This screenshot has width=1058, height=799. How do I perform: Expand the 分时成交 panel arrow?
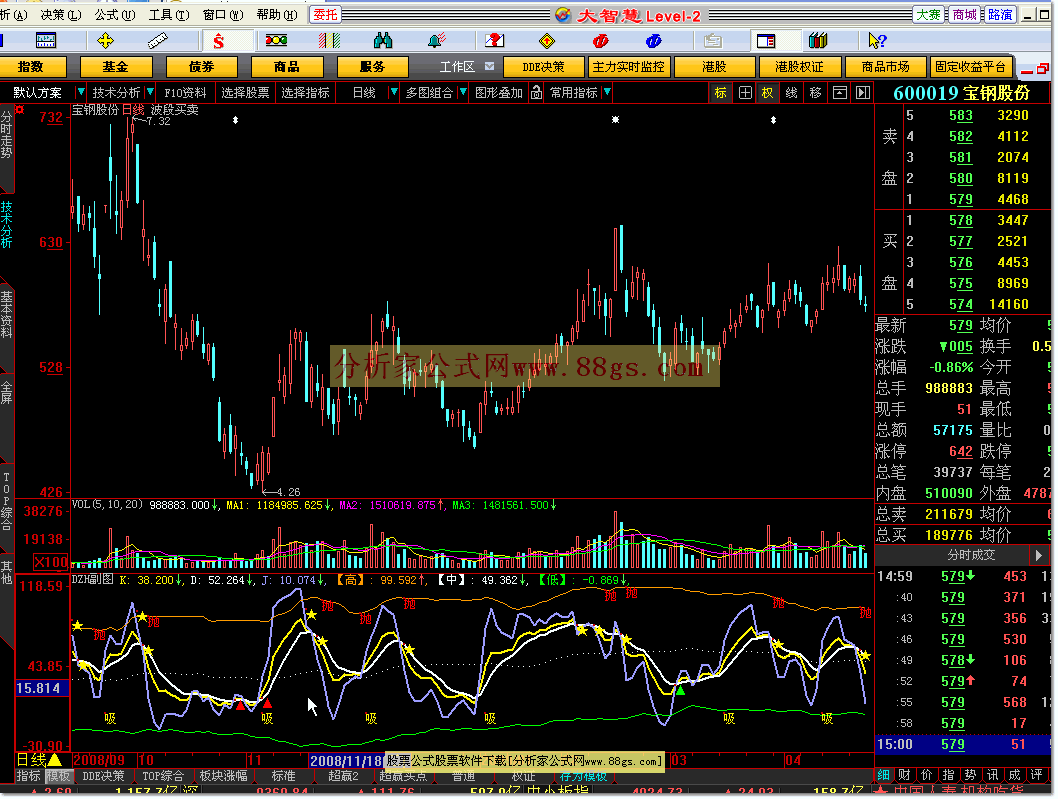pos(1038,555)
